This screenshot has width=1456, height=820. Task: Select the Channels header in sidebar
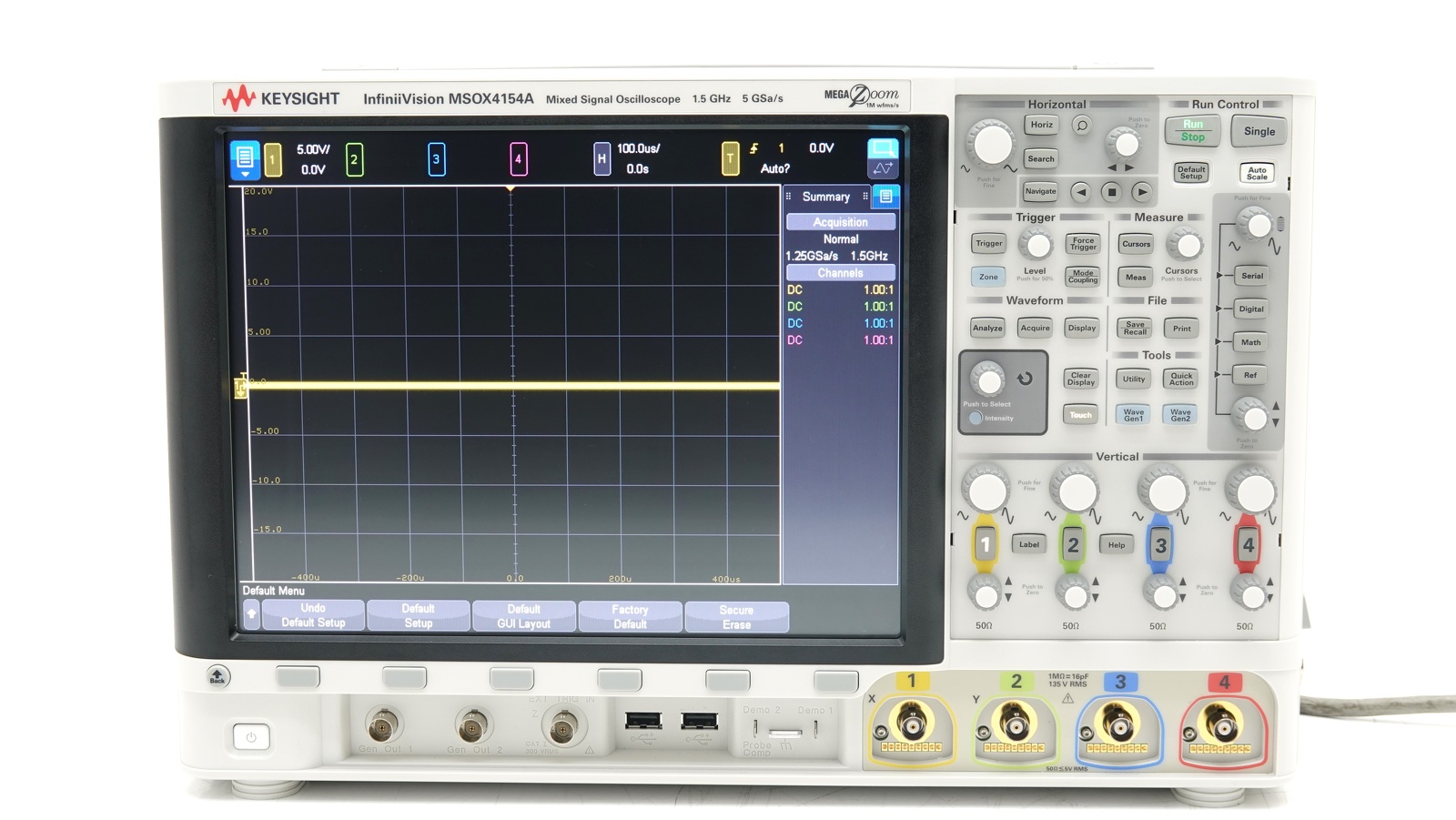tap(841, 273)
